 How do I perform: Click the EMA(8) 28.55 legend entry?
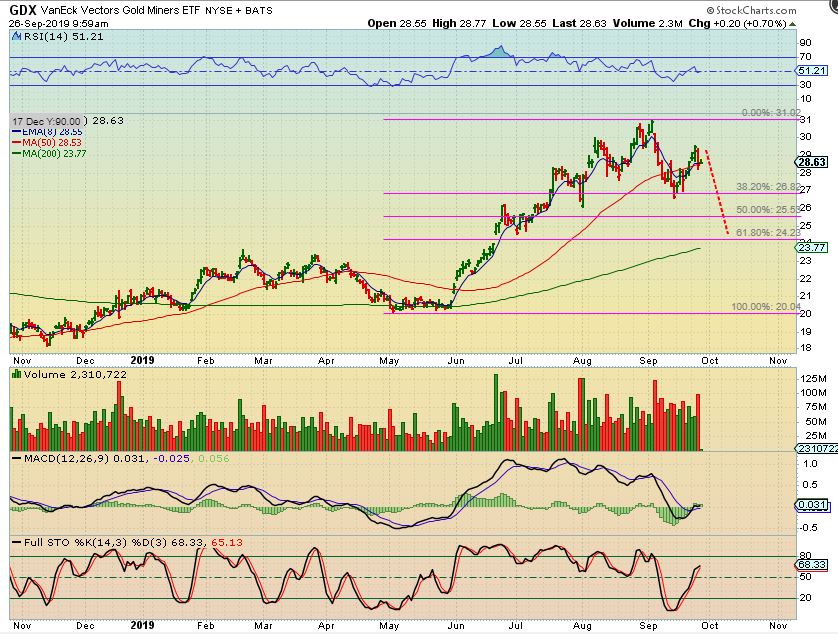47,132
